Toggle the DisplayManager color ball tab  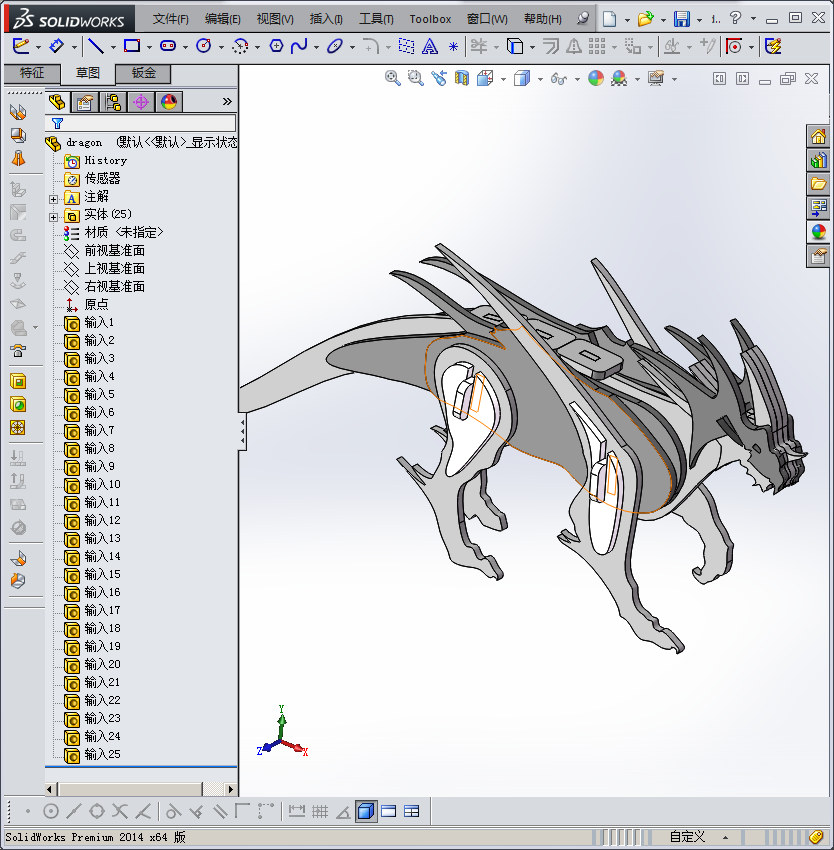[x=169, y=102]
